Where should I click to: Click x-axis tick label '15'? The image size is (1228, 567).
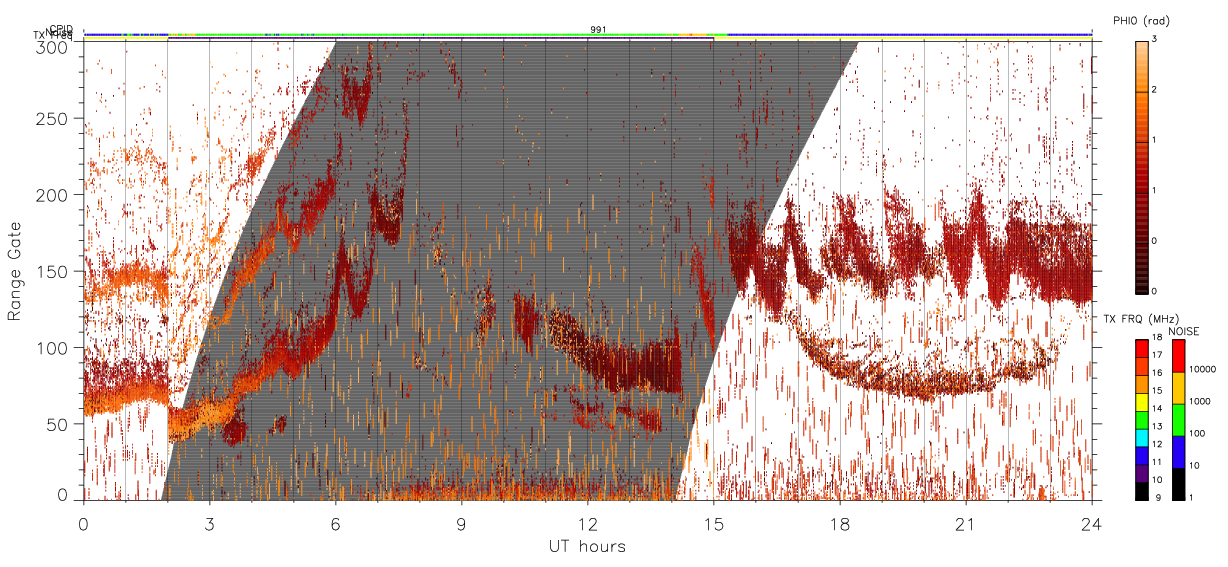point(713,523)
